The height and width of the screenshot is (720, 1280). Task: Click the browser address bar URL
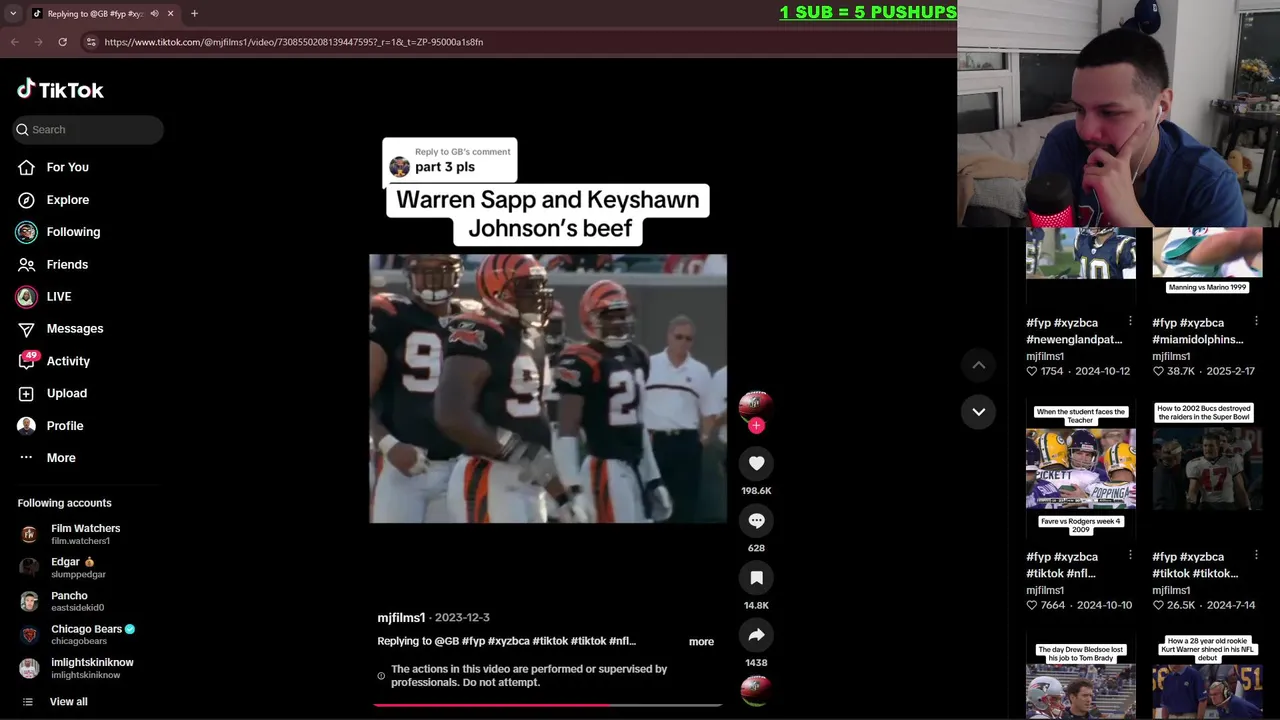click(x=293, y=42)
